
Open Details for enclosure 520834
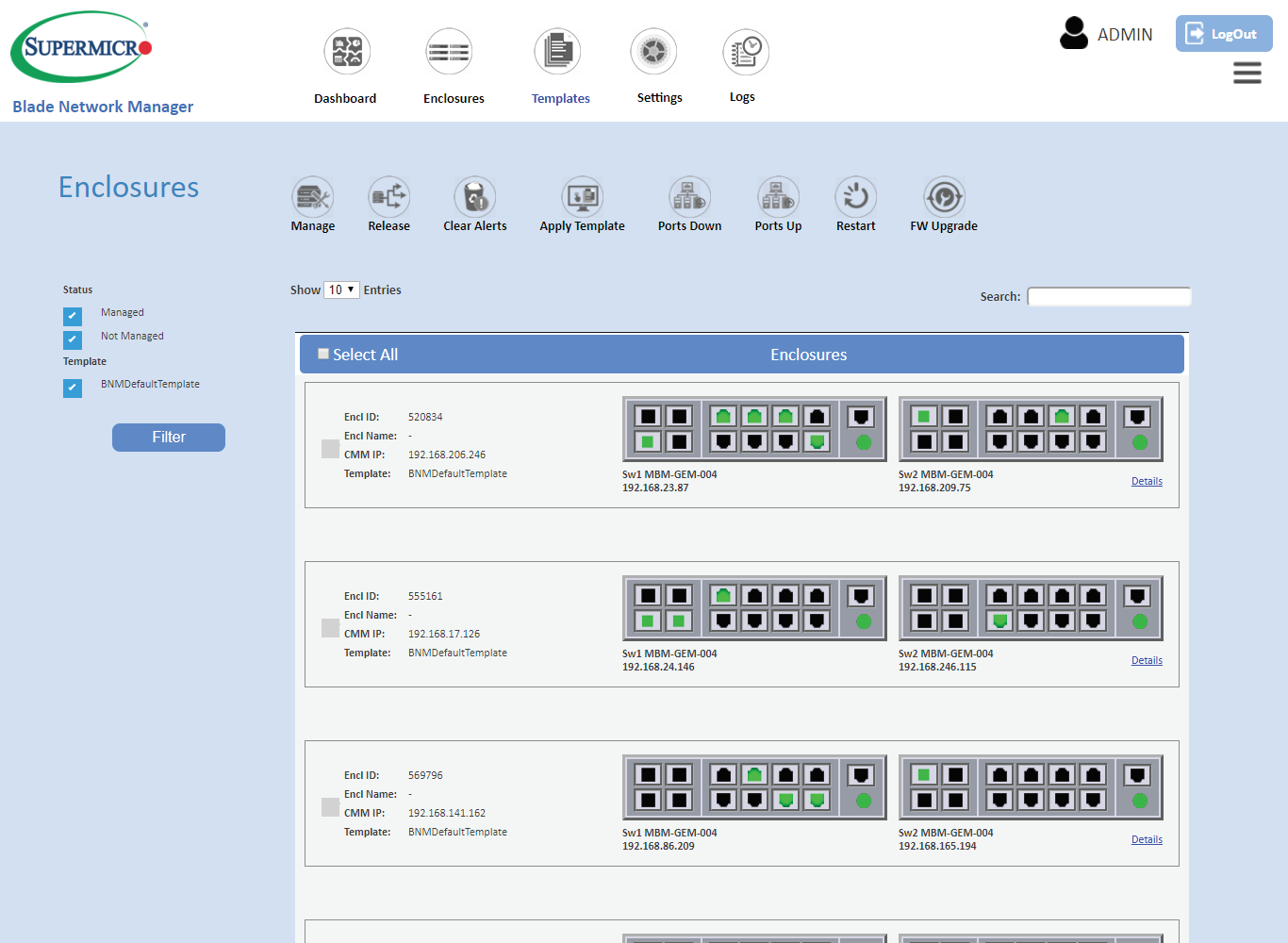coord(1147,481)
